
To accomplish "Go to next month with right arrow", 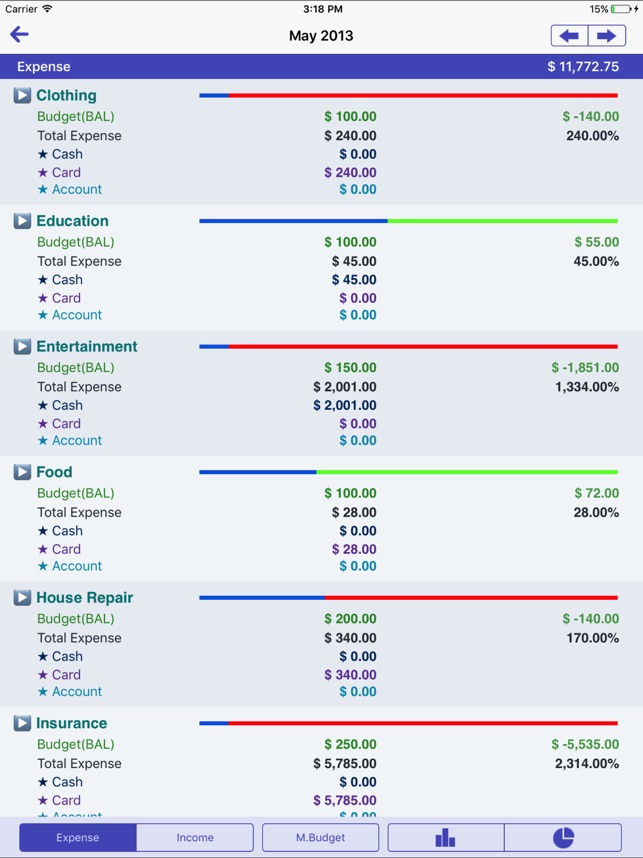I will click(x=606, y=36).
